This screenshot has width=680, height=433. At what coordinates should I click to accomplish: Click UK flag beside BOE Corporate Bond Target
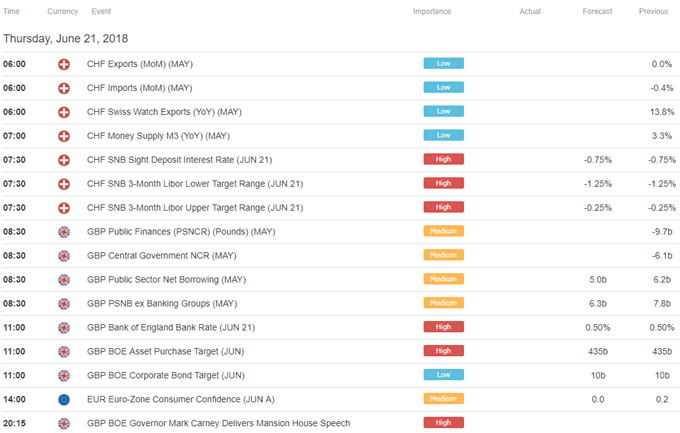64,376
